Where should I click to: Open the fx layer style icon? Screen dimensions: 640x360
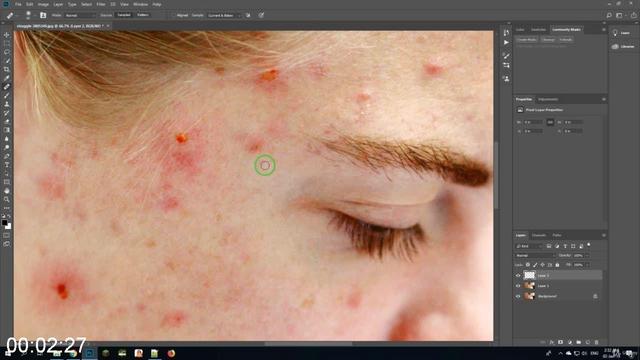pyautogui.click(x=551, y=342)
